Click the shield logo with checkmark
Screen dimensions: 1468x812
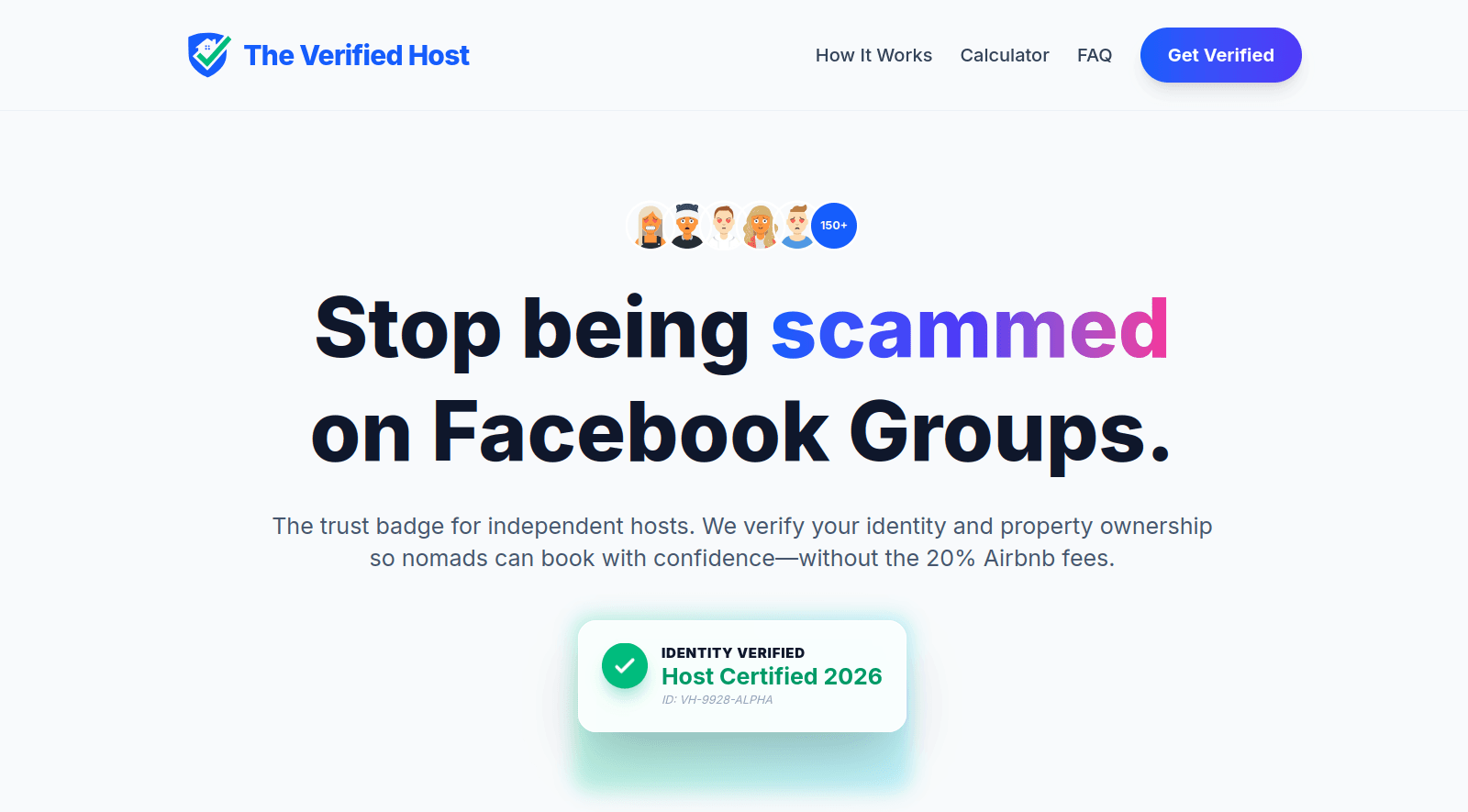tap(209, 54)
